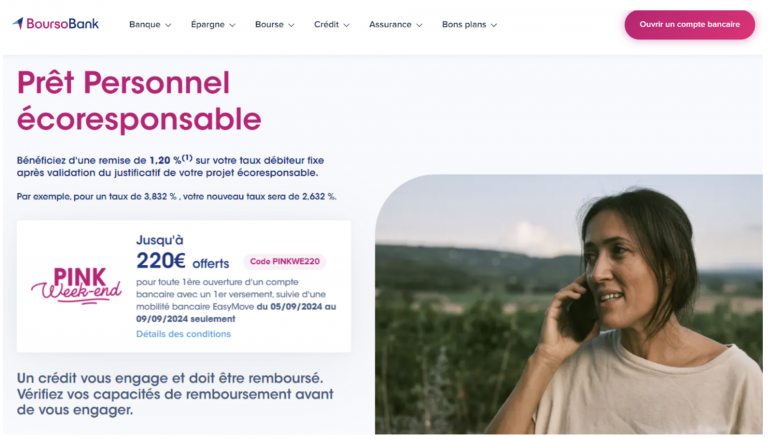
Task: Click Ouvrir un compte bancaire button
Action: coord(689,24)
